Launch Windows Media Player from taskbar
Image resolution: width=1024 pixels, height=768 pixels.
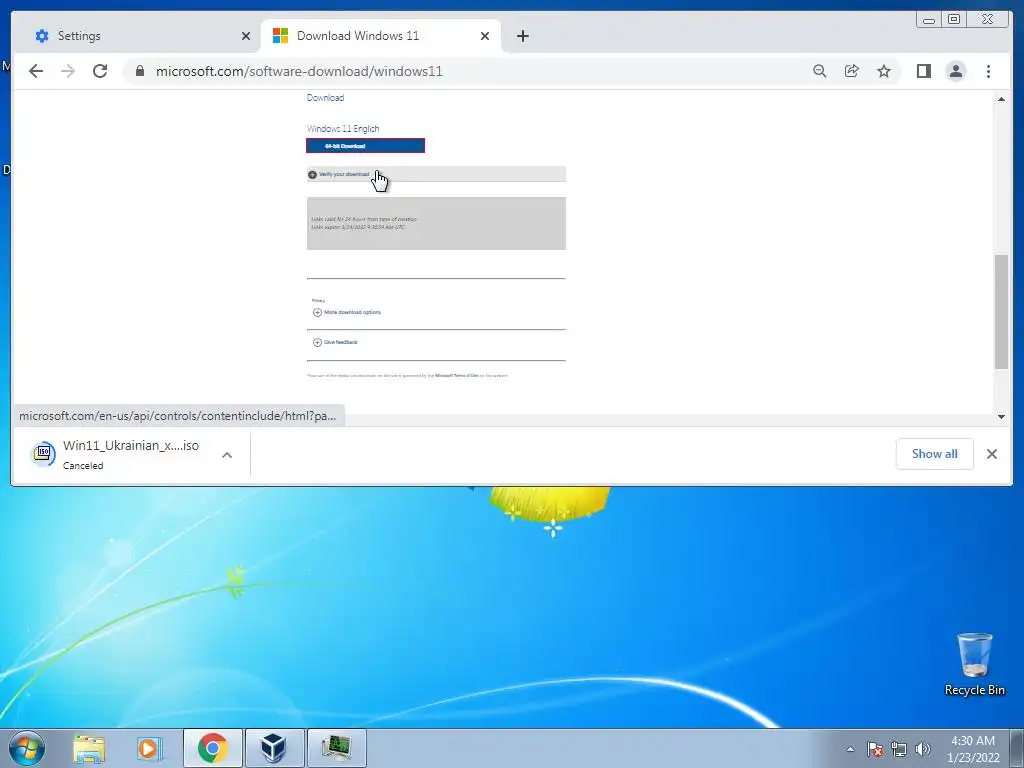tap(150, 748)
